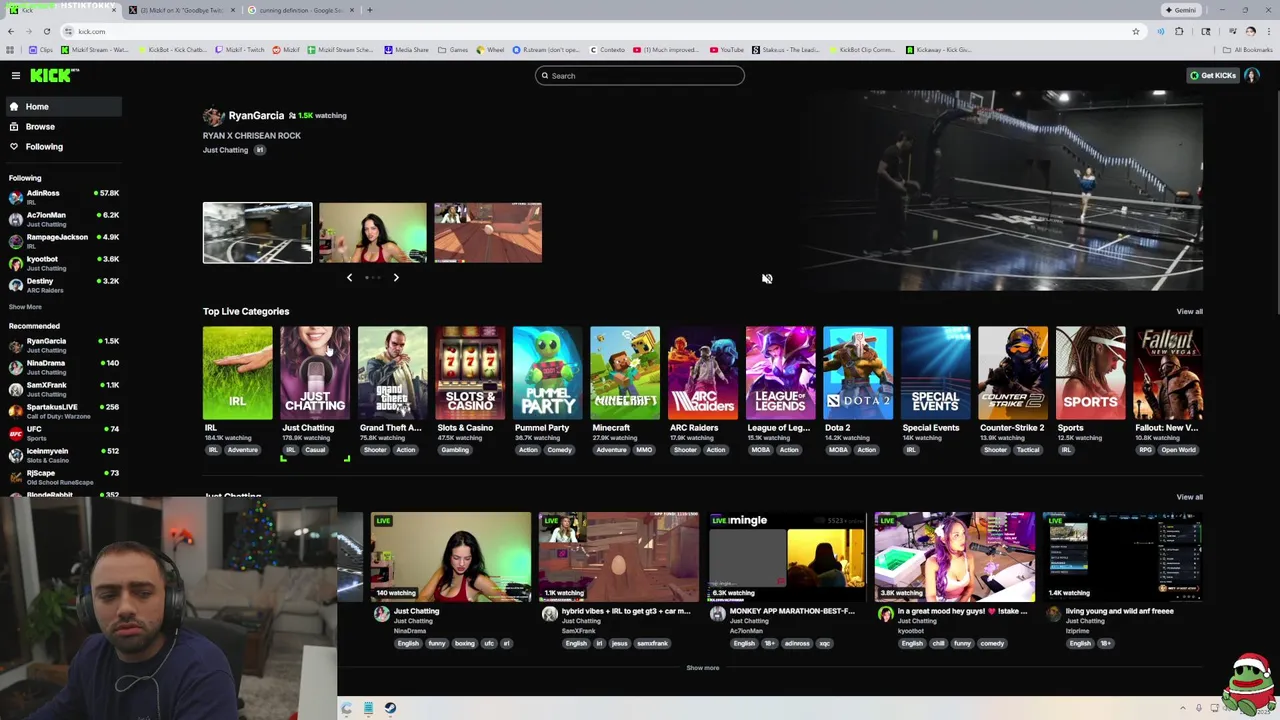The height and width of the screenshot is (720, 1280).
Task: Select second featured carousel thumbnail
Action: (373, 233)
